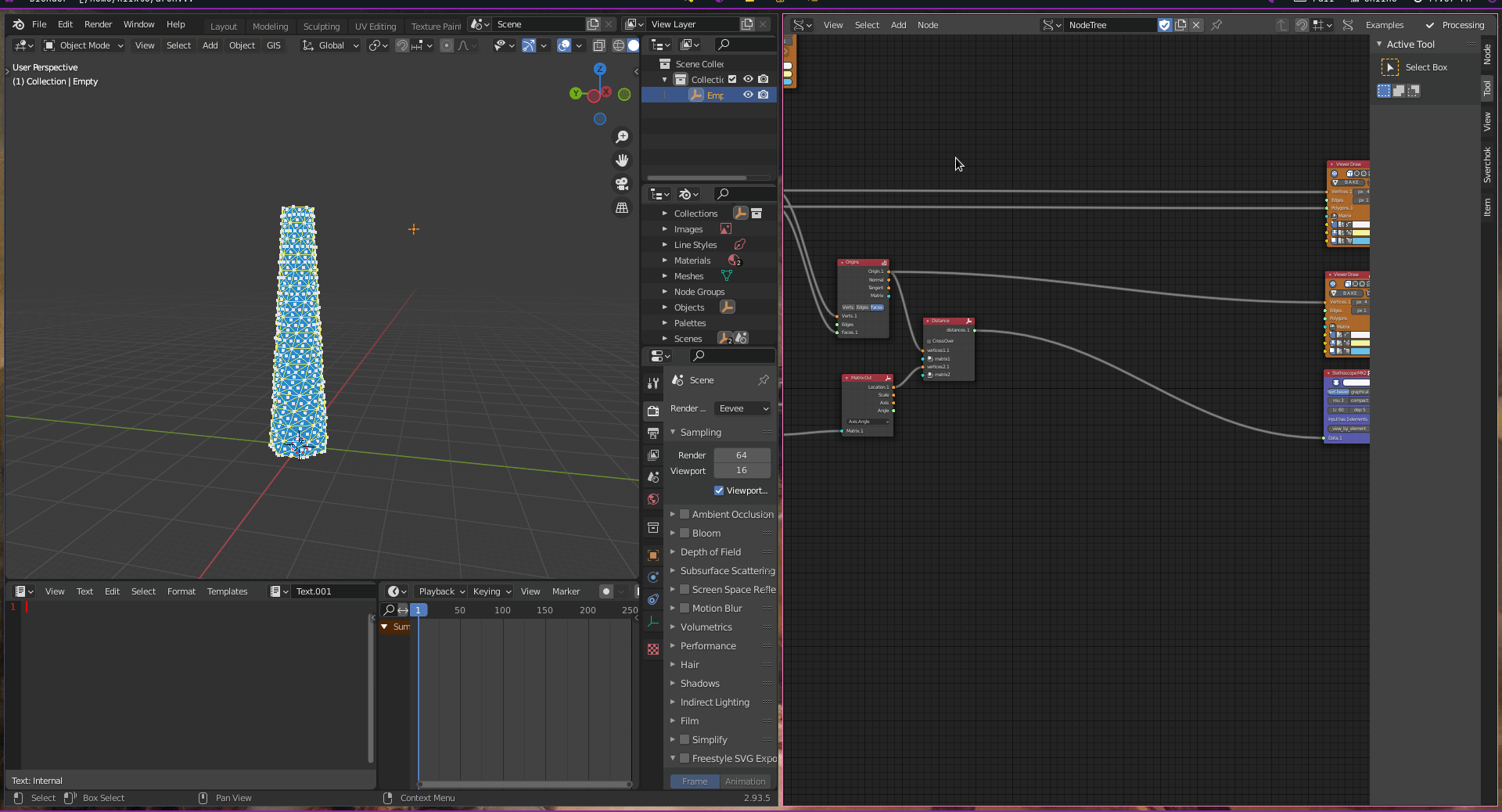Viewport: 1502px width, 812px height.
Task: Open the World properties globe icon
Action: (653, 499)
